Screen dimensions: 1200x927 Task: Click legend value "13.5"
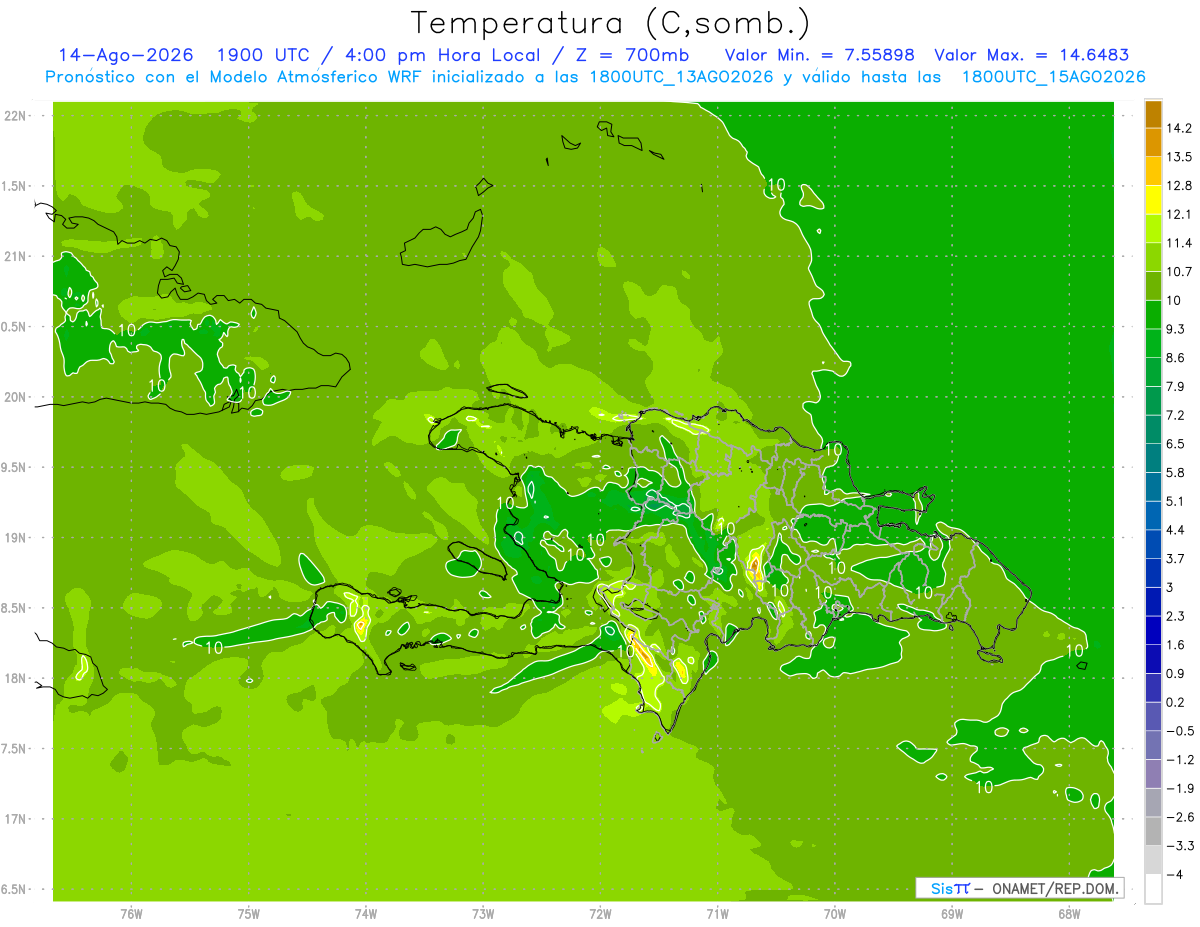(1178, 157)
